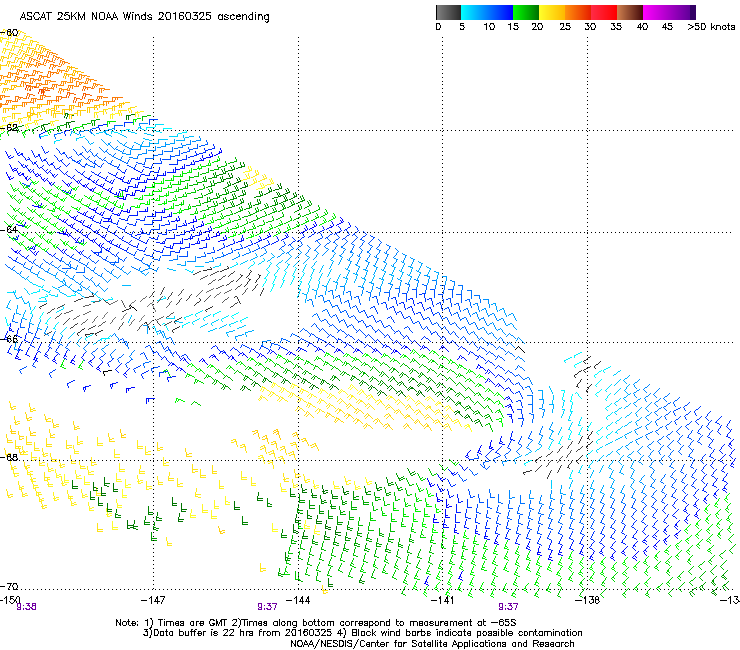Click the legend tick label 10
The width and height of the screenshot is (740, 650).
(489, 27)
